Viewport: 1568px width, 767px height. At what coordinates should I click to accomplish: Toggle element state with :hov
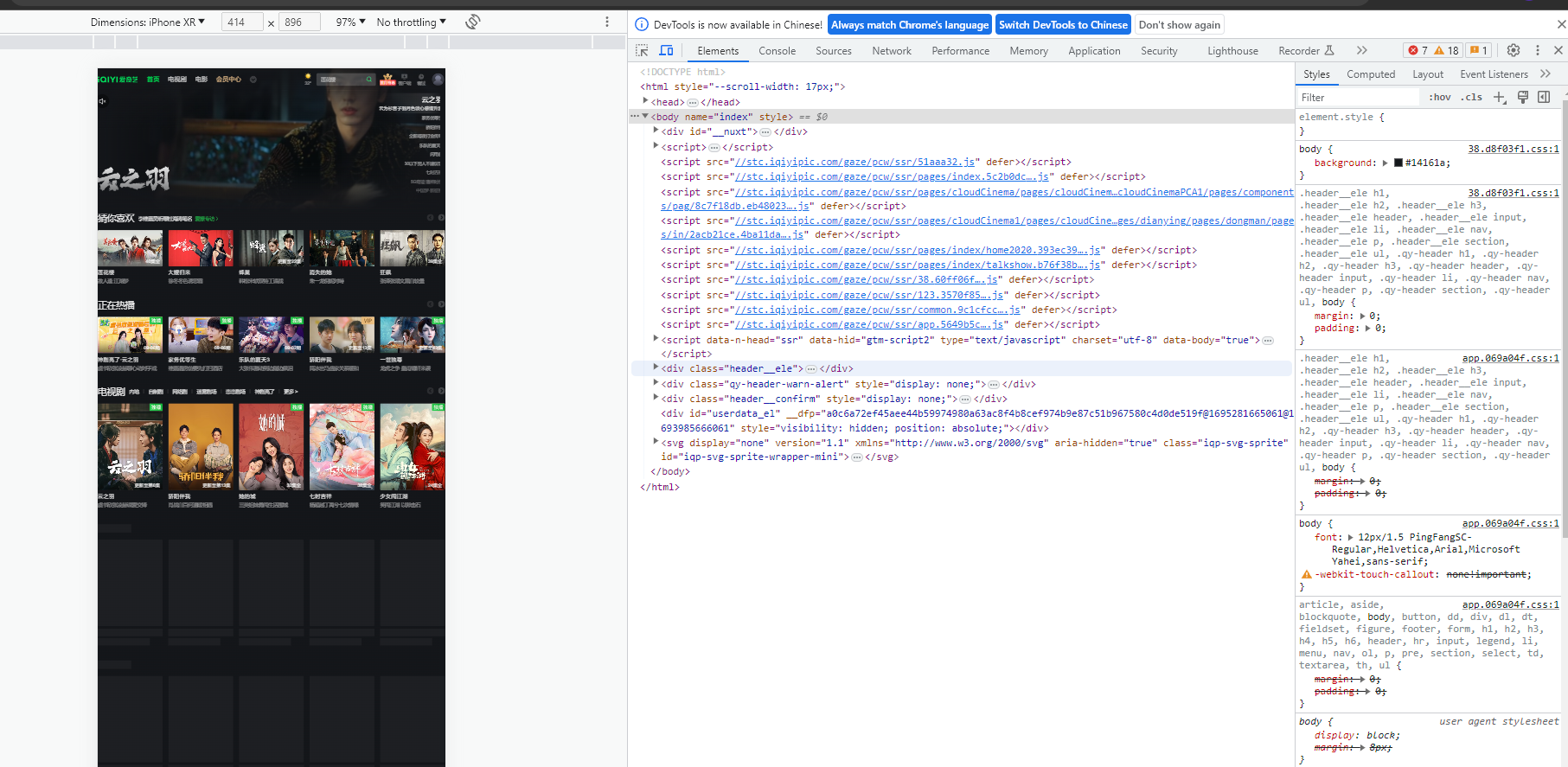(x=1440, y=97)
